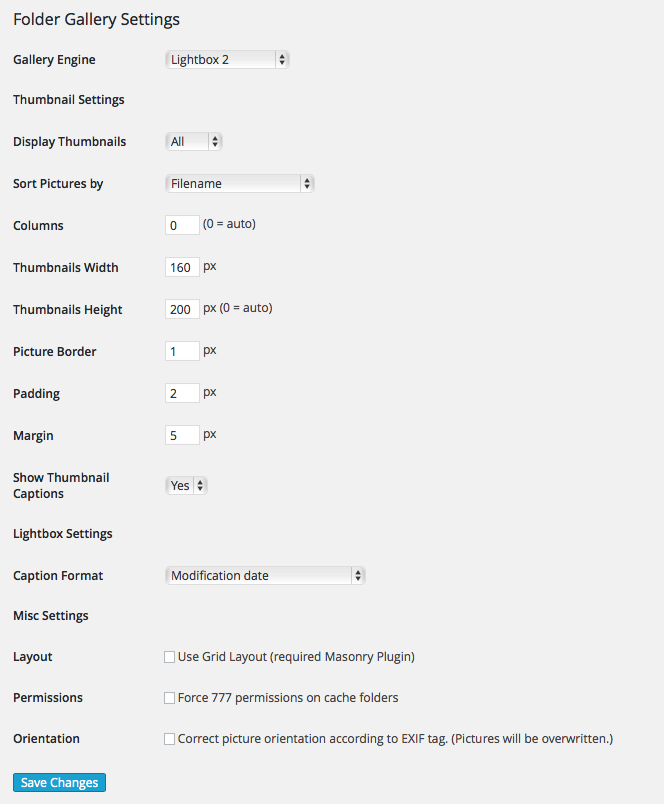The width and height of the screenshot is (664, 804).
Task: Open the Sort Pictures by dropdown
Action: click(x=239, y=184)
